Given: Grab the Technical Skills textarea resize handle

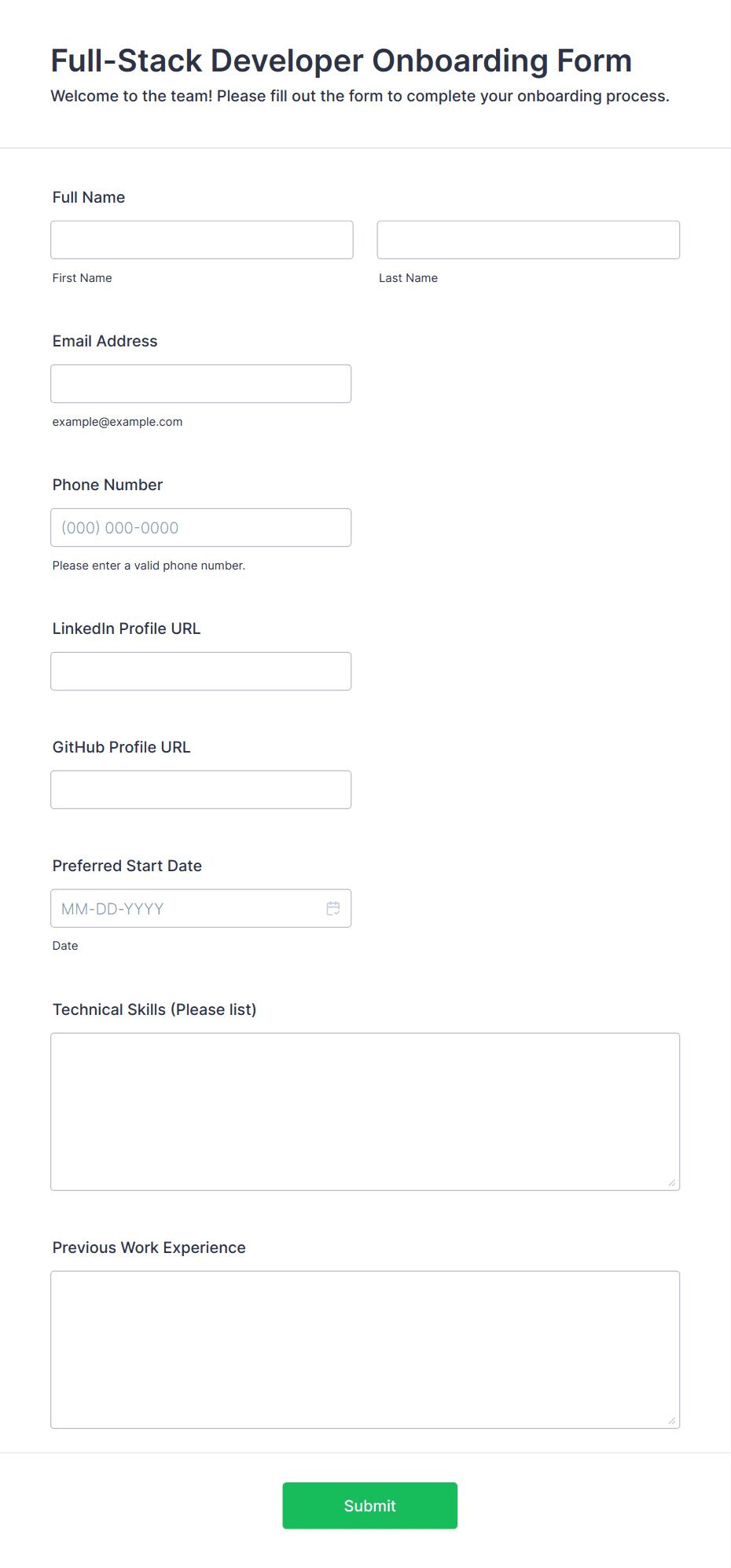Looking at the screenshot, I should pyautogui.click(x=672, y=1182).
